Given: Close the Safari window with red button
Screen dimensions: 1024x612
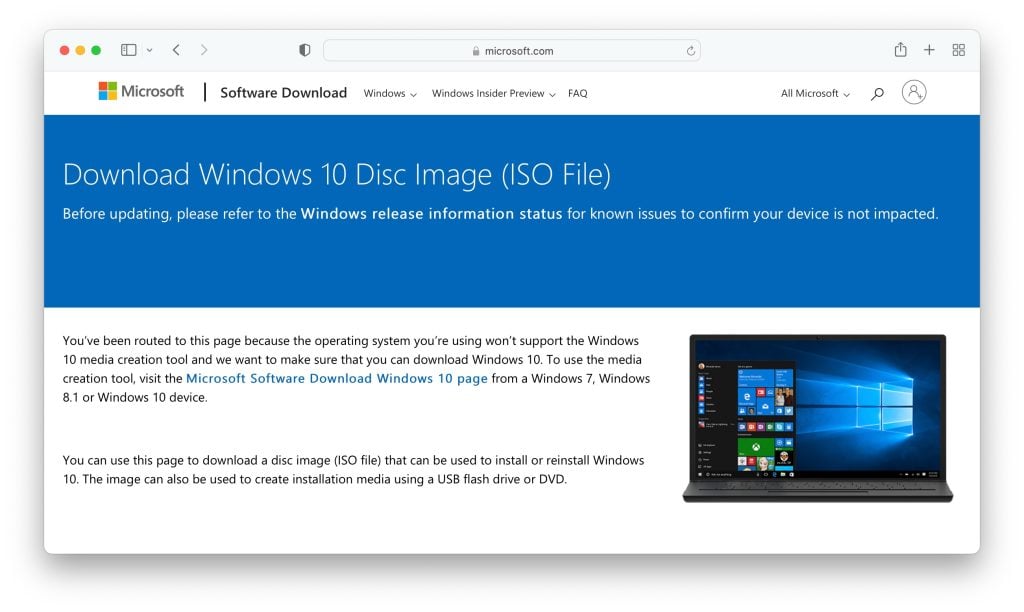Looking at the screenshot, I should pos(64,50).
